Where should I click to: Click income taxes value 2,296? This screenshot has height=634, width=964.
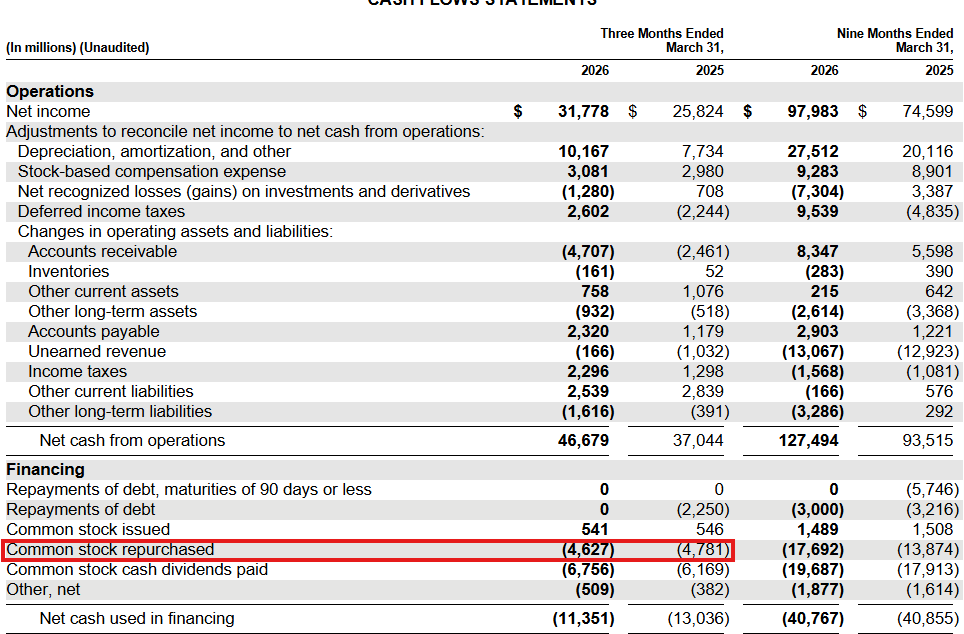tap(588, 371)
